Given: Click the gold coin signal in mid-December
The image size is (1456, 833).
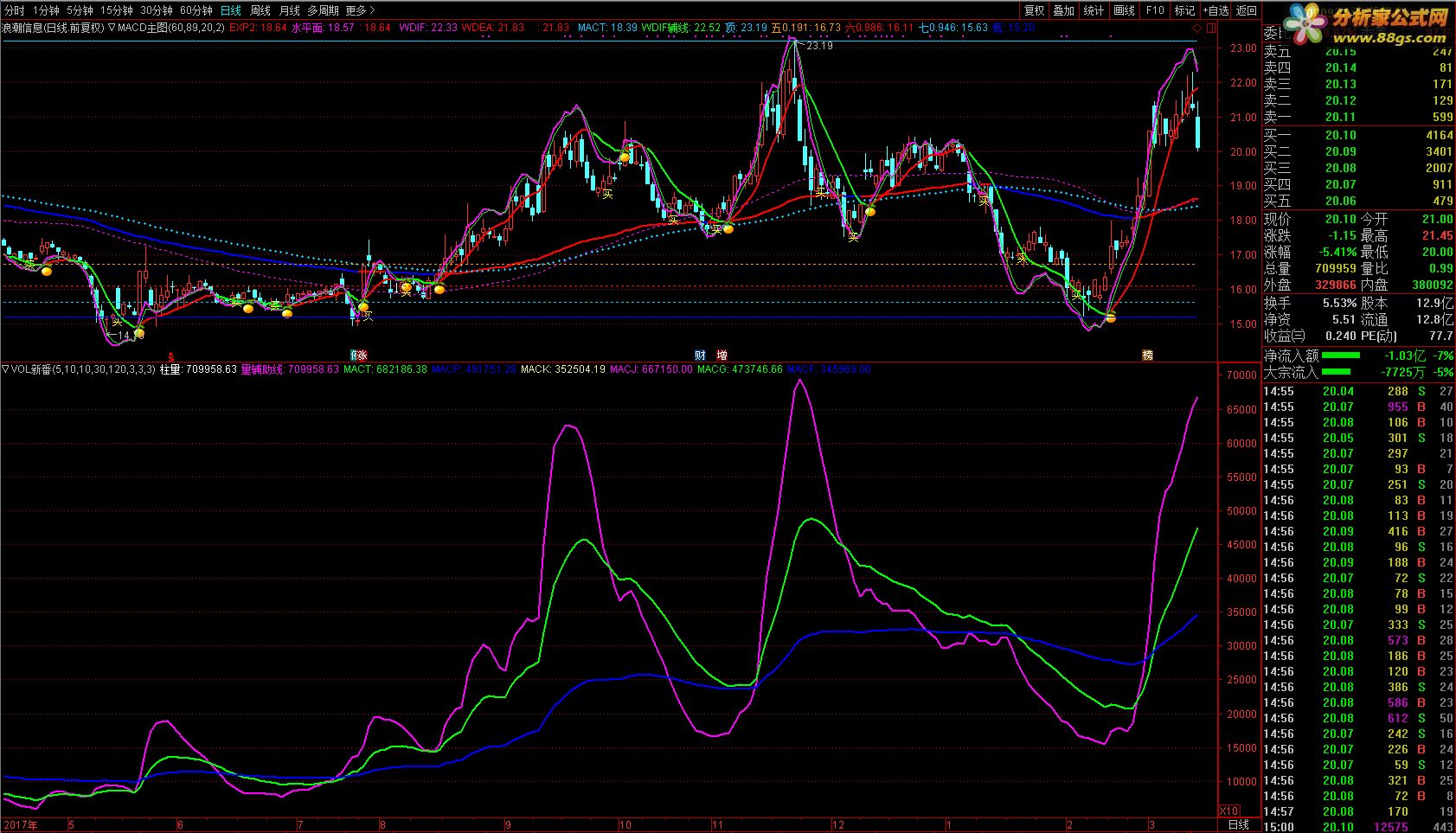Looking at the screenshot, I should click(x=870, y=210).
